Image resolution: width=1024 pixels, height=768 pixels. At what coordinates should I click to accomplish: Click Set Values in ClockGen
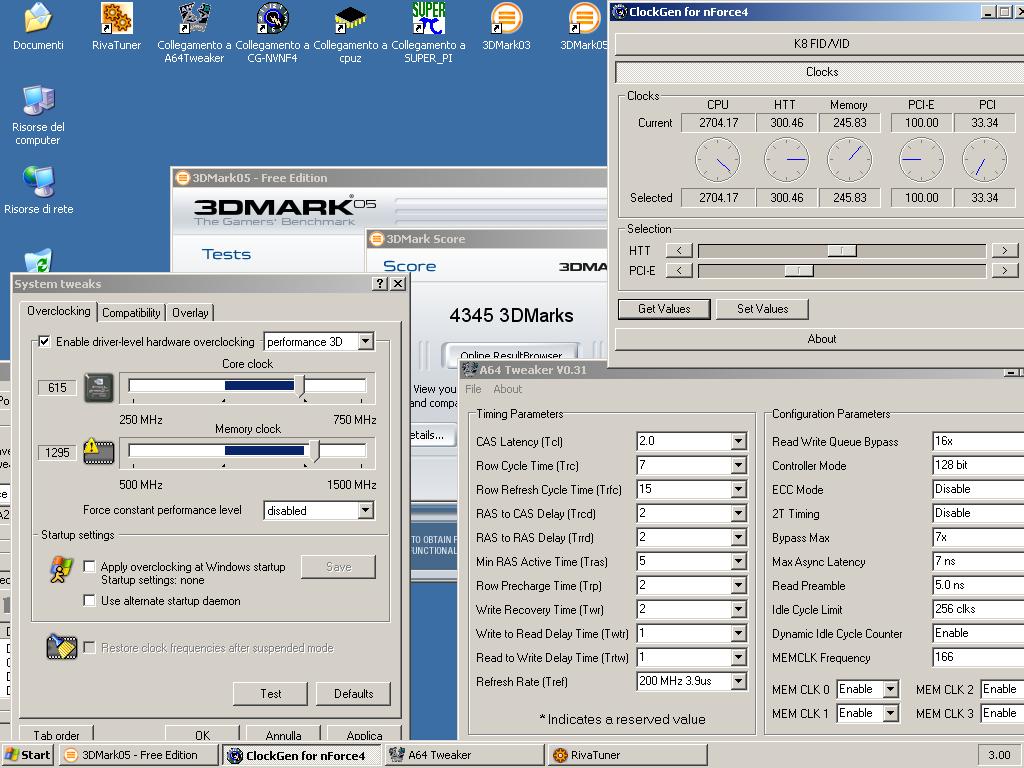coord(762,309)
